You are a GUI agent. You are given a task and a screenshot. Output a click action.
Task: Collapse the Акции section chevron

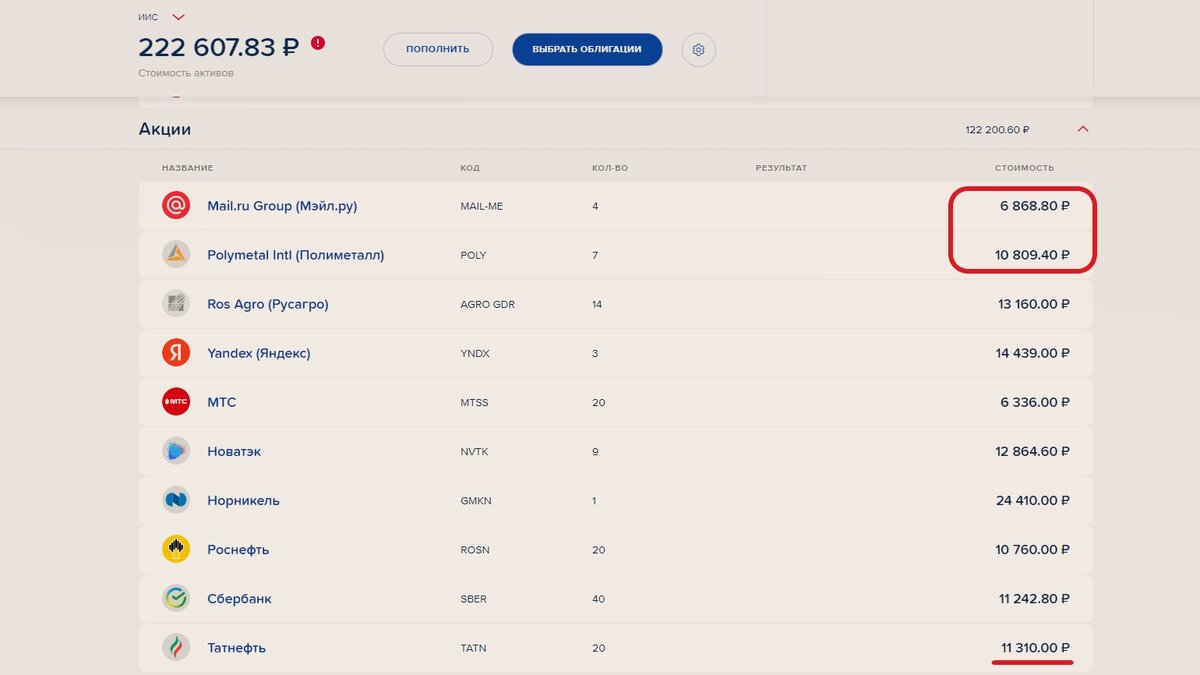click(1083, 129)
